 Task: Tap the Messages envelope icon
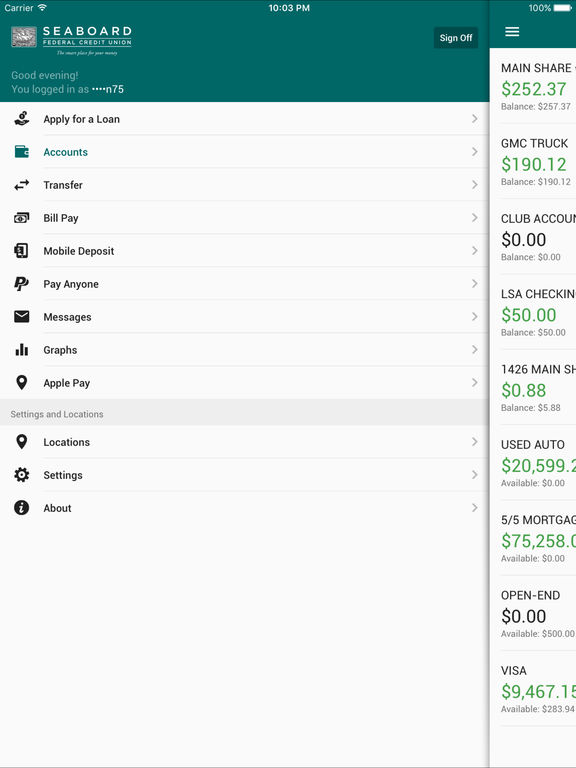[x=22, y=316]
